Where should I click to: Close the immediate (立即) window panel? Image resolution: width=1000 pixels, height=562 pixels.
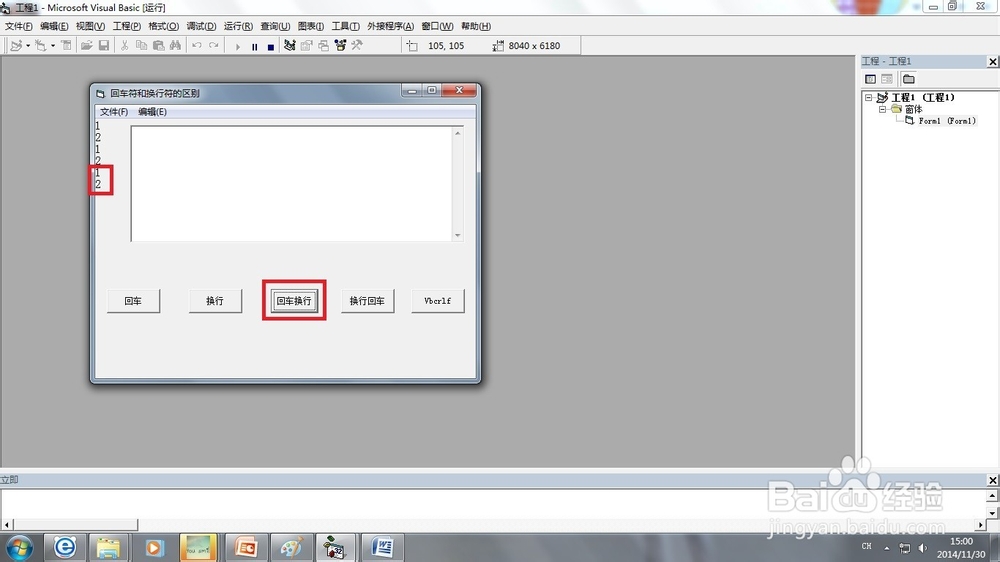992,480
